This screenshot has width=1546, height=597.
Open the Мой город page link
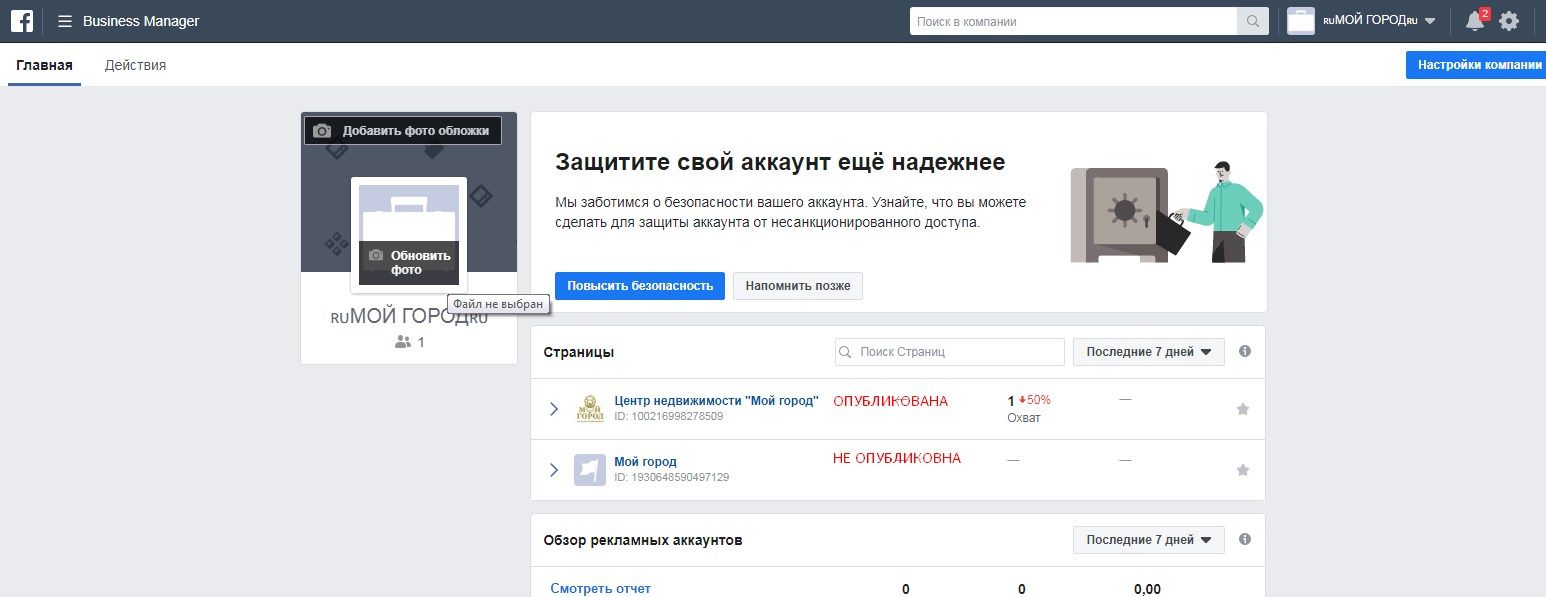pos(645,462)
